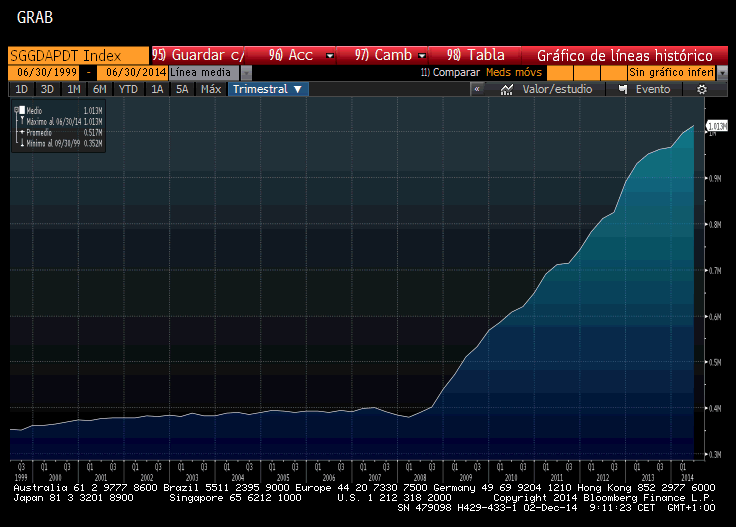The image size is (736, 527).
Task: Select the 6M range tab
Action: 99,89
